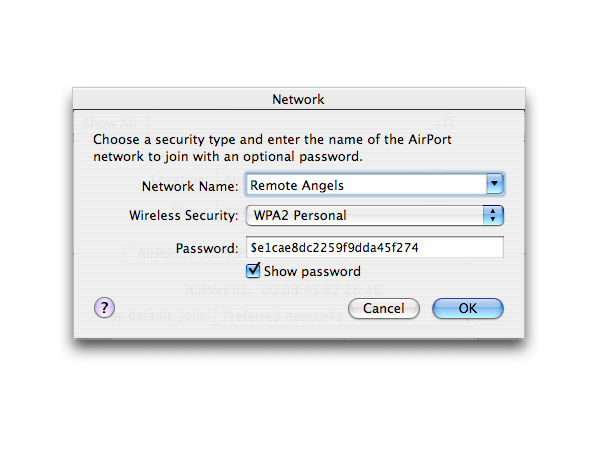Click the Network window title bar
This screenshot has width=600, height=450.
(x=298, y=99)
